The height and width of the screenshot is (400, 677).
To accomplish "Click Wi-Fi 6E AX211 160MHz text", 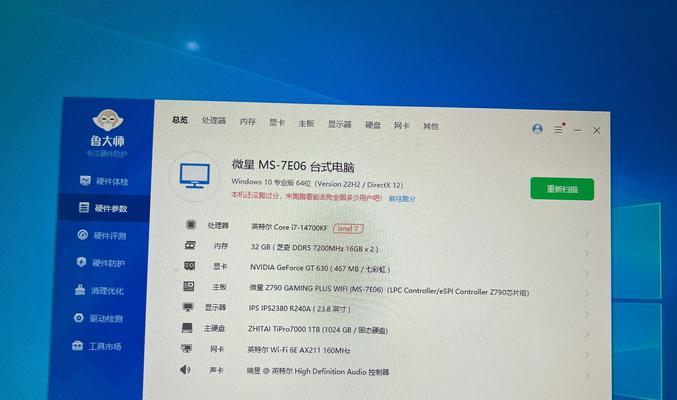I will (298, 350).
